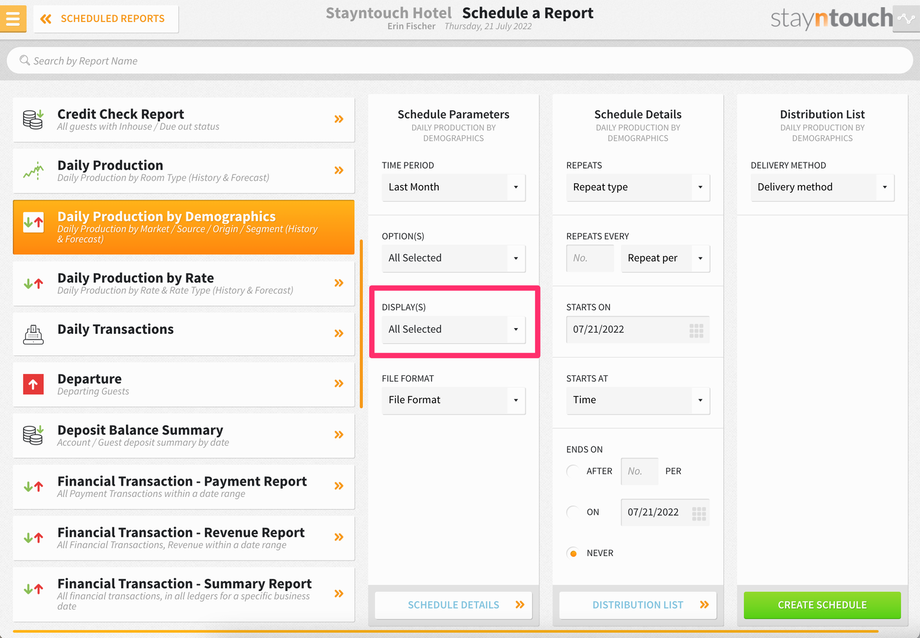
Task: Open the Delivery method dropdown
Action: point(822,187)
